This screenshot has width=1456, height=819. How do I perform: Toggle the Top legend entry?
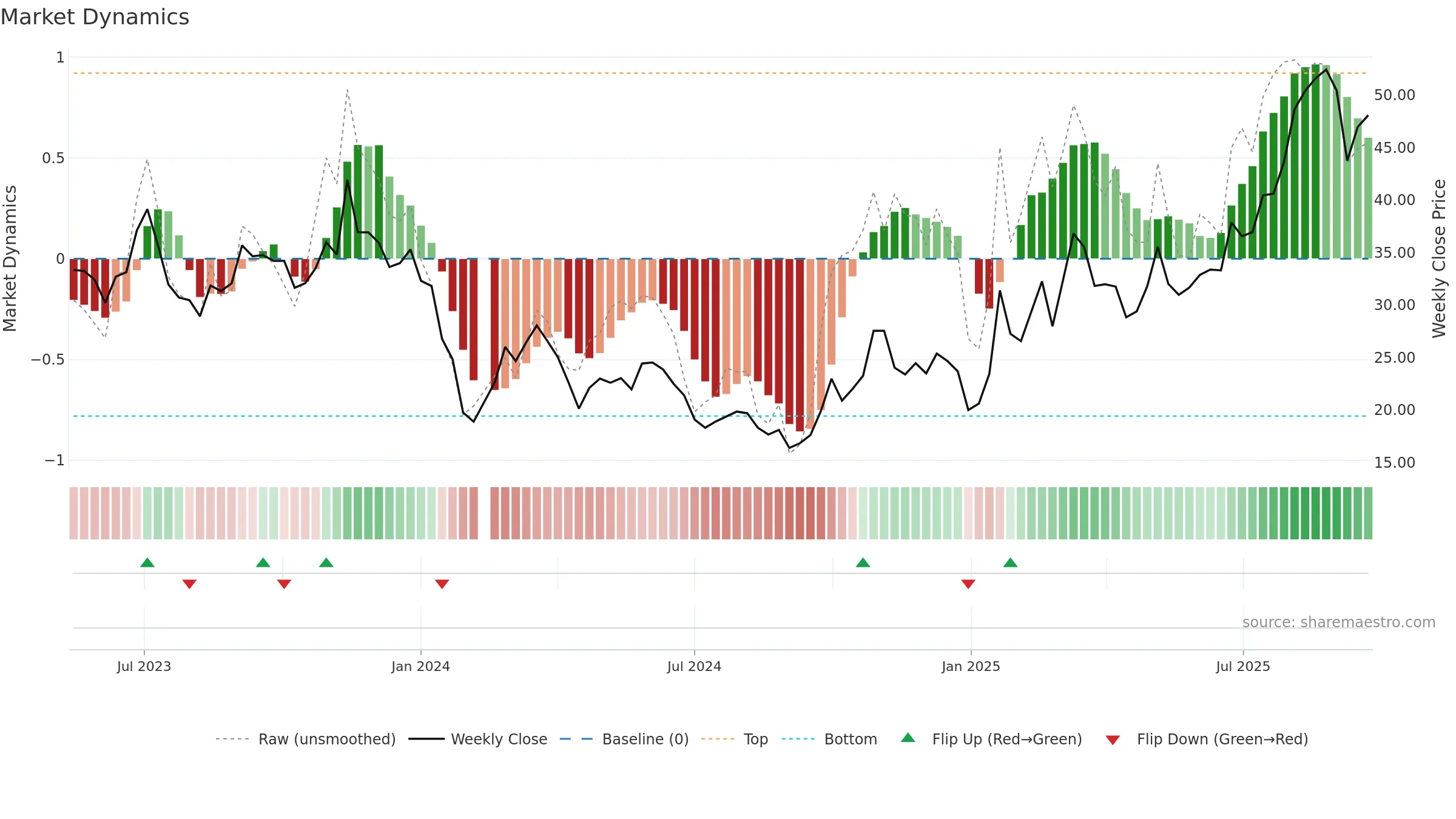(x=734, y=739)
